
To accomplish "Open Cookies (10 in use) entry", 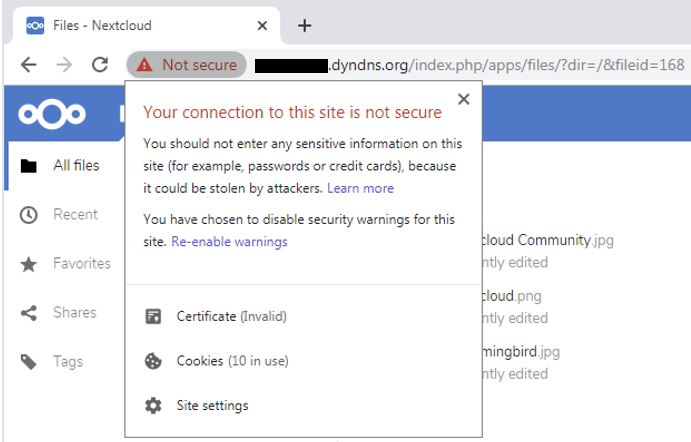I will 304,361.
